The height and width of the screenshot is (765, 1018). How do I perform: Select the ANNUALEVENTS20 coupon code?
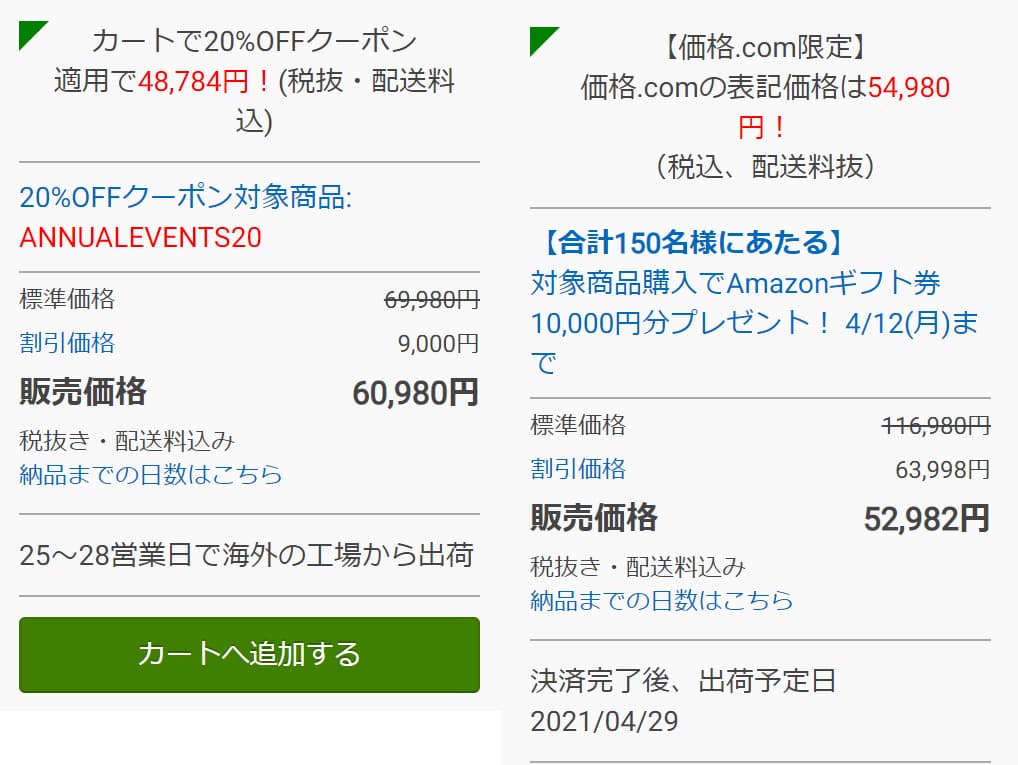pyautogui.click(x=140, y=238)
